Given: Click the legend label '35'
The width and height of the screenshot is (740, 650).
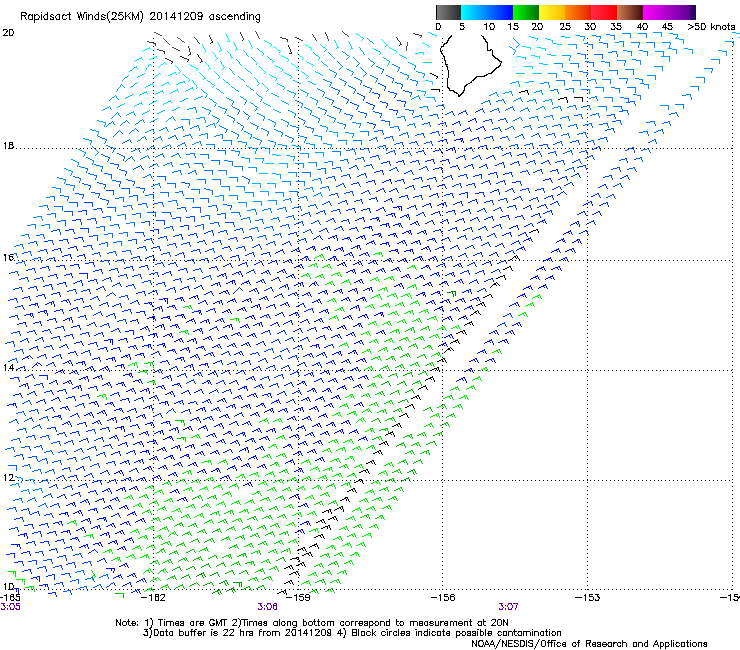Looking at the screenshot, I should click(x=616, y=27).
